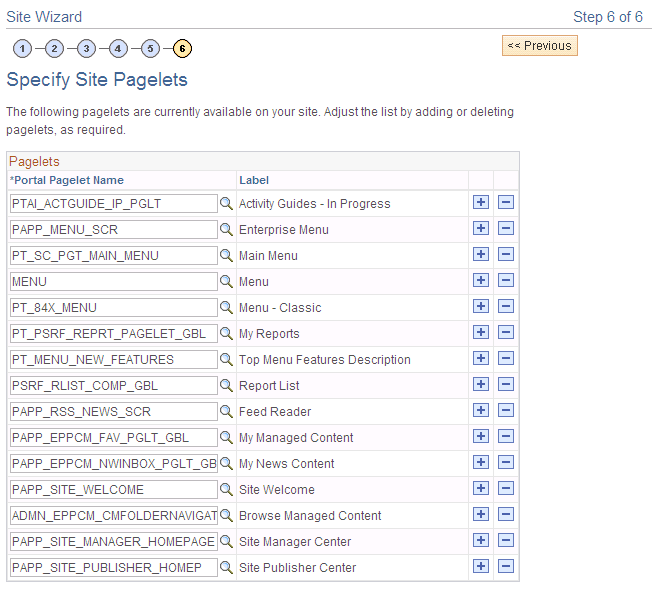Viewport: 655px width, 590px height.
Task: Add row after My News Content
Action: [481, 462]
